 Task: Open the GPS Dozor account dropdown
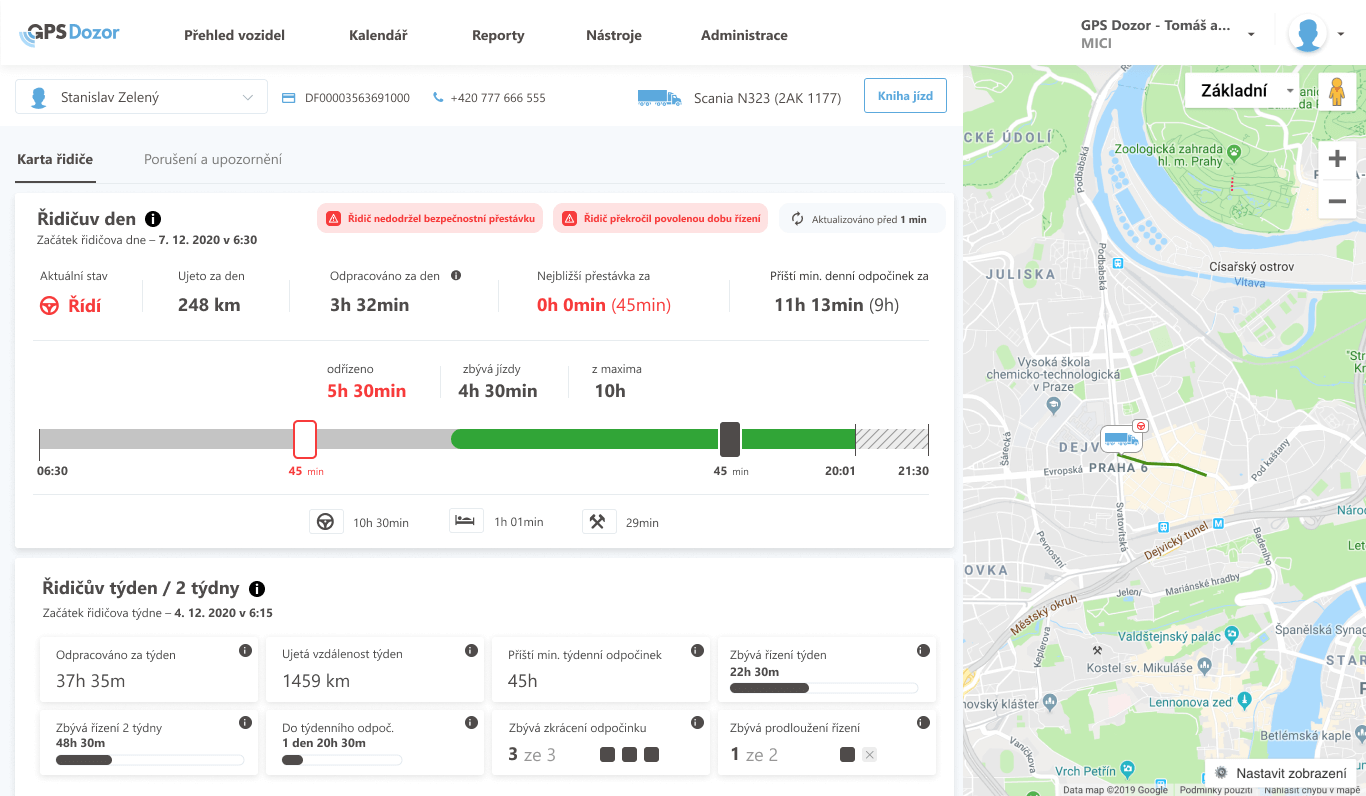[1168, 34]
